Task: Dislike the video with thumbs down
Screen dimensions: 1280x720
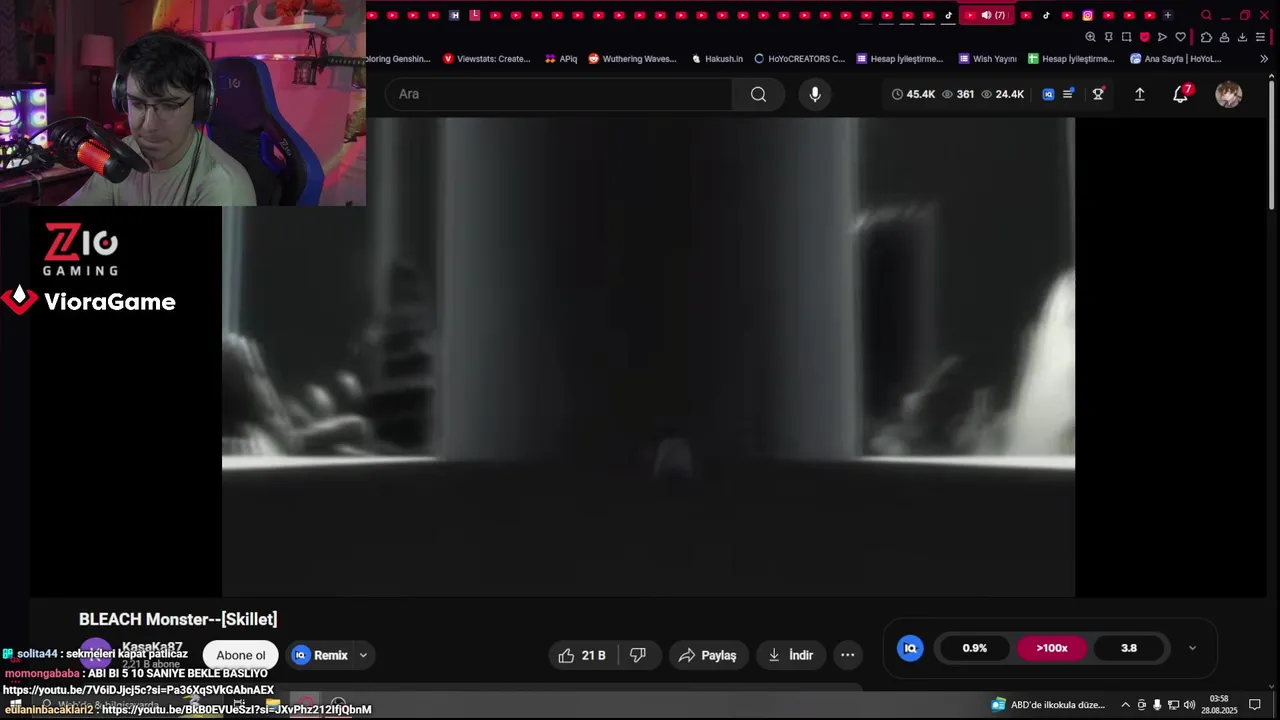Action: pyautogui.click(x=638, y=655)
